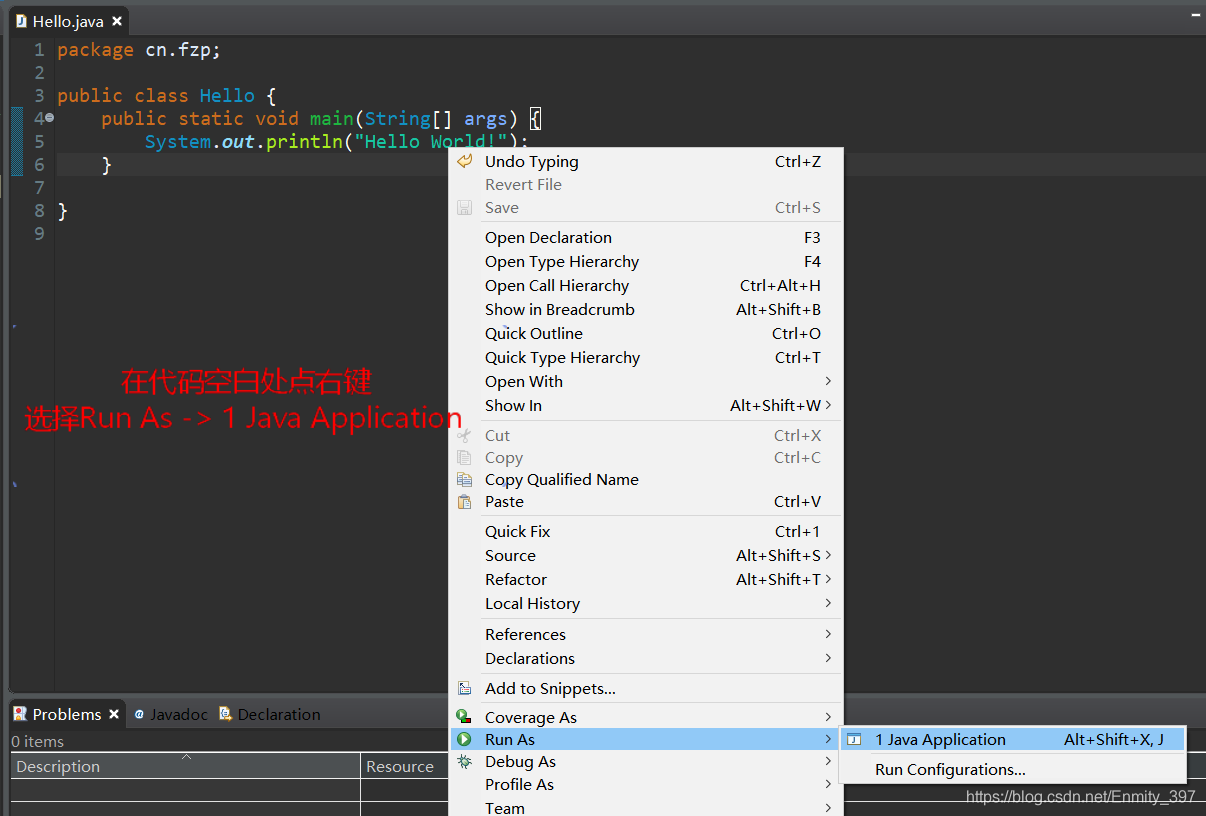Click the Coverage As icon
1206x816 pixels.
464,717
